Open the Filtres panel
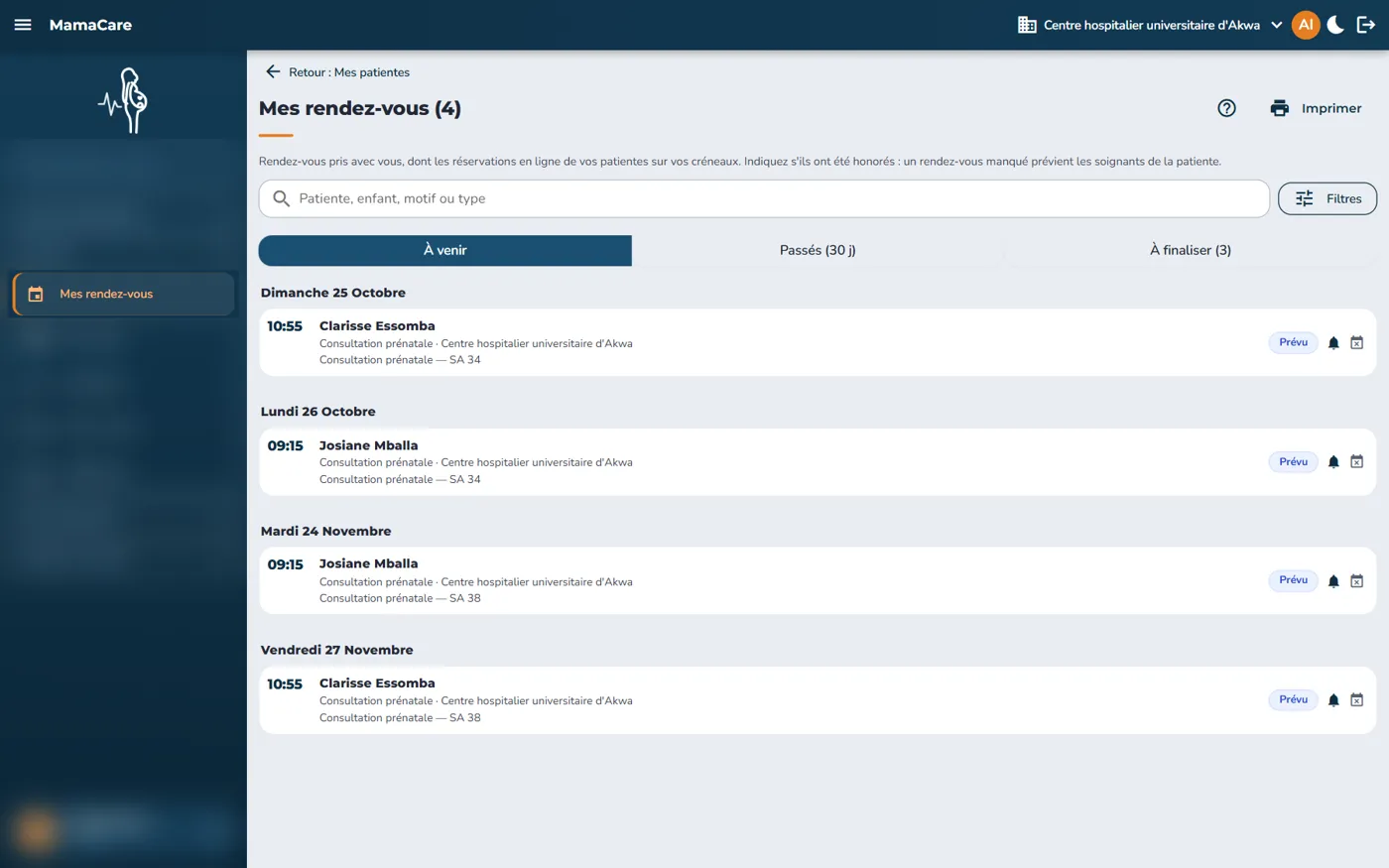Image resolution: width=1389 pixels, height=868 pixels. 1327,198
